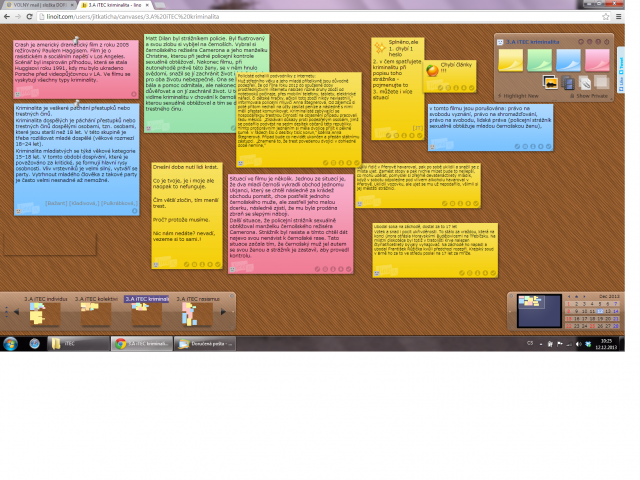Open the 3.A iTEC individua canvas thumbnail
640x480 pixels.
[45, 314]
